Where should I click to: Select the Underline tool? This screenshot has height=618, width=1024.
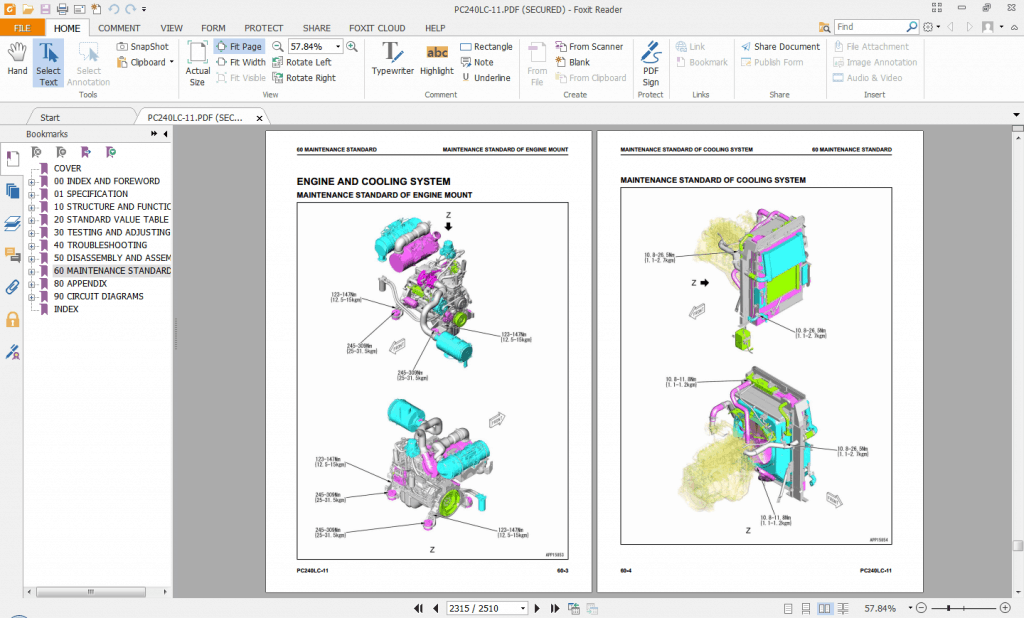pyautogui.click(x=486, y=78)
